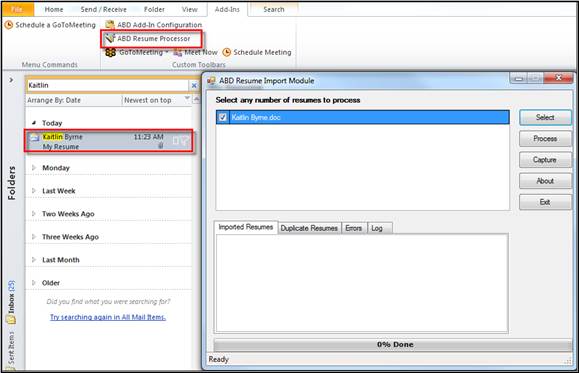
Task: Open the Inbox folder in the sidebar
Action: pos(11,302)
